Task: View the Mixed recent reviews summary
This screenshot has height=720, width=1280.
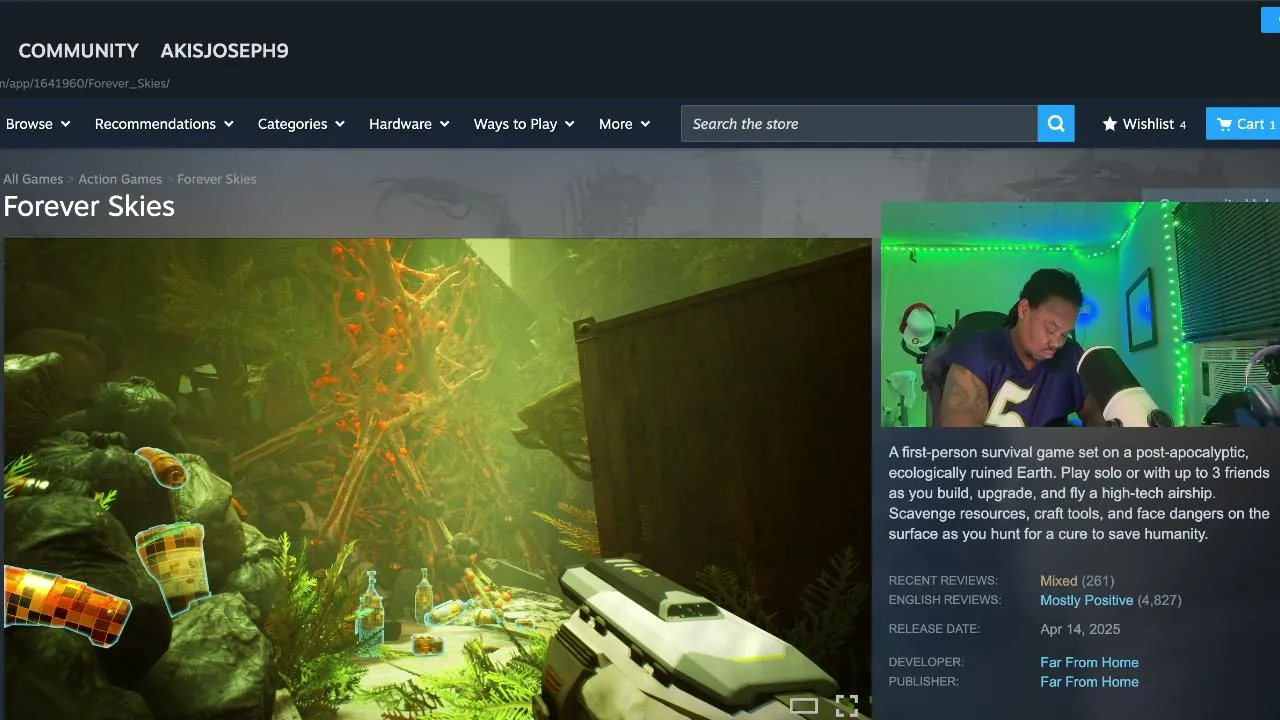Action: point(1058,581)
